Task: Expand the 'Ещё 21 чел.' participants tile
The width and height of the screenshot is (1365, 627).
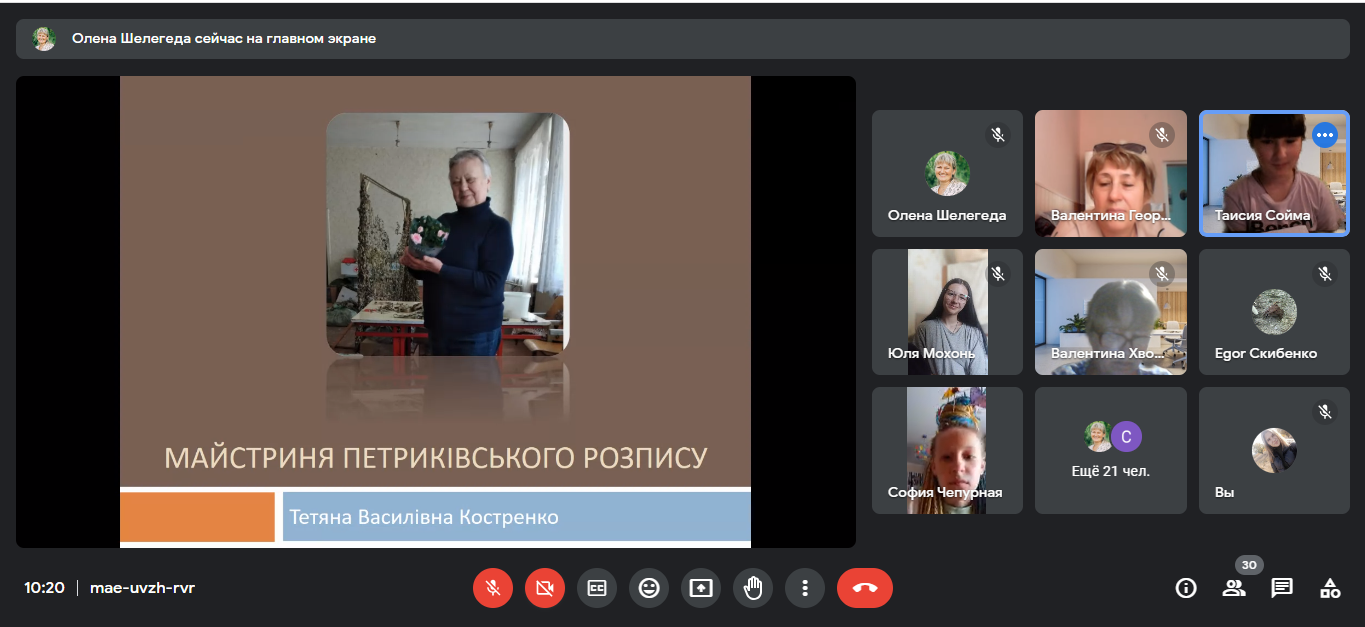Action: click(x=1110, y=451)
